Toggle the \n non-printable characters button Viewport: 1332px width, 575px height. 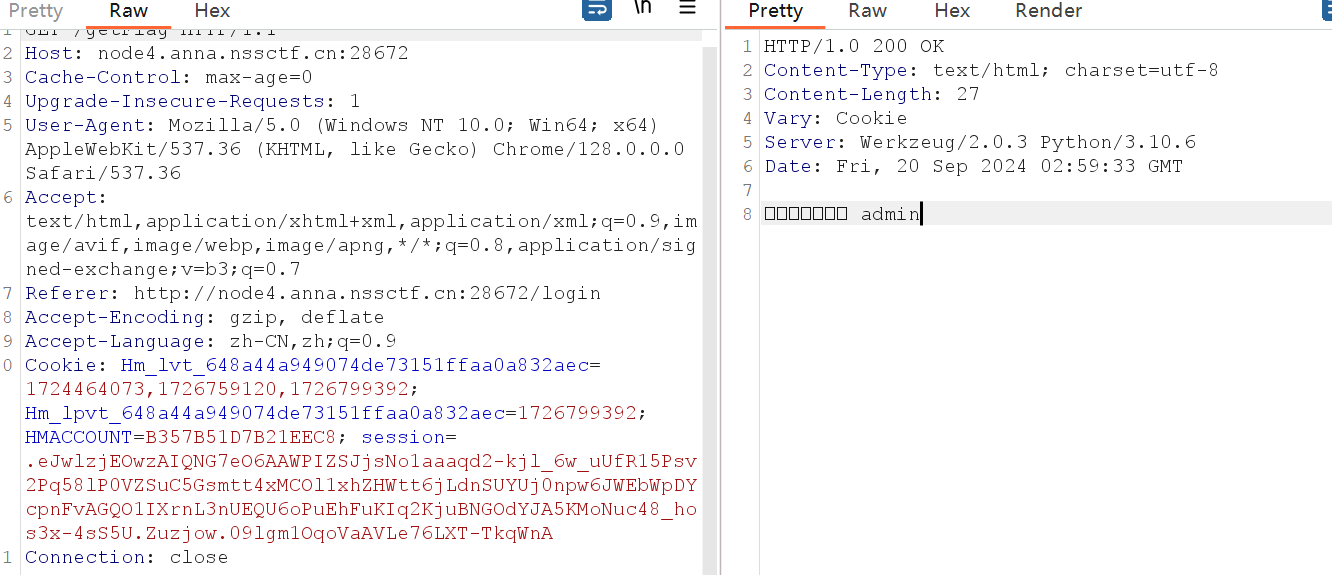(643, 9)
